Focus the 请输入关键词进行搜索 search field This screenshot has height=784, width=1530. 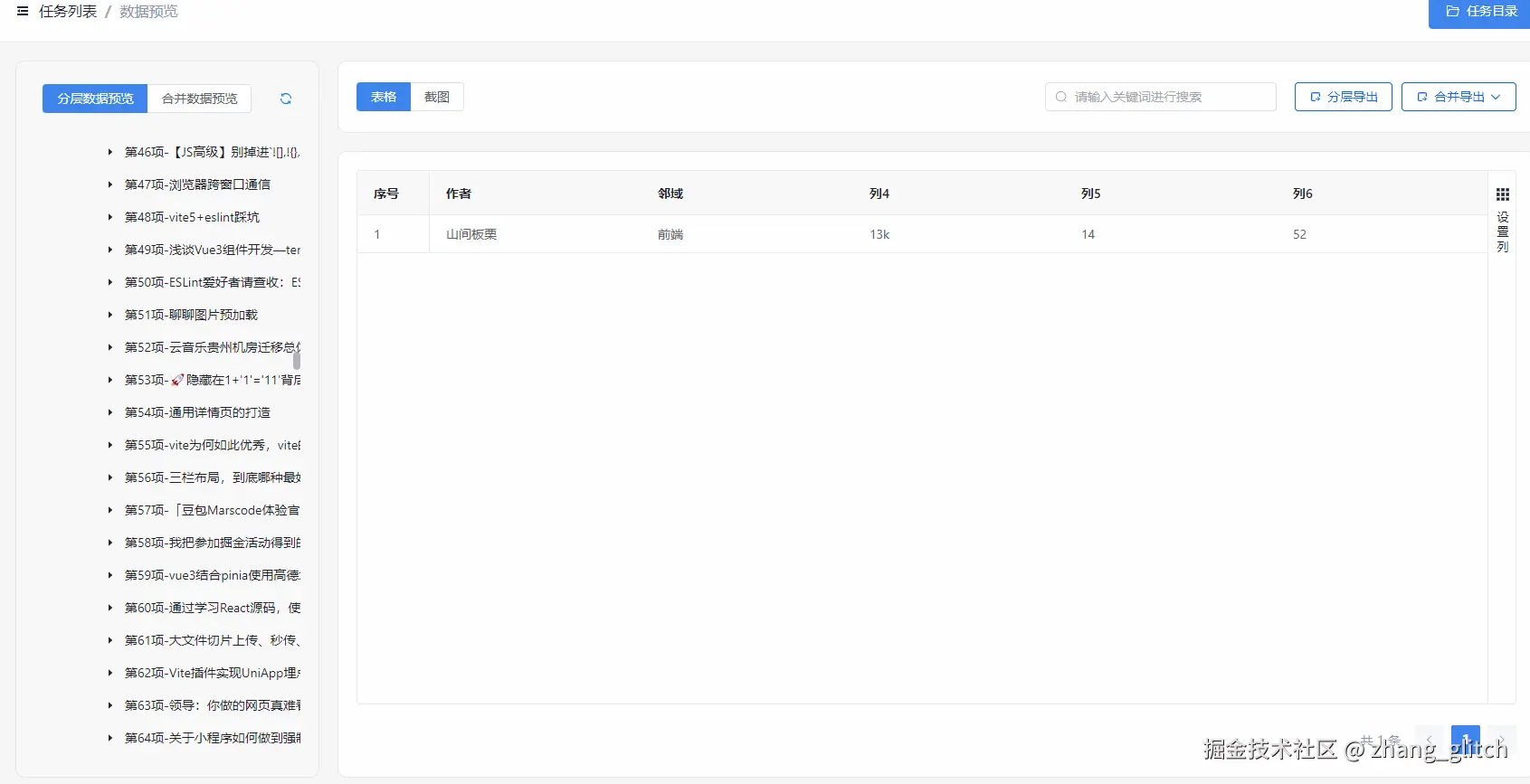point(1161,97)
